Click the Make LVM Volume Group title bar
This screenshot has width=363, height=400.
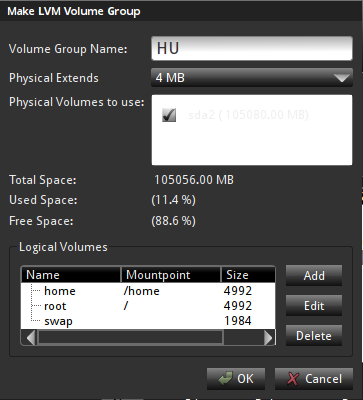pyautogui.click(x=181, y=11)
